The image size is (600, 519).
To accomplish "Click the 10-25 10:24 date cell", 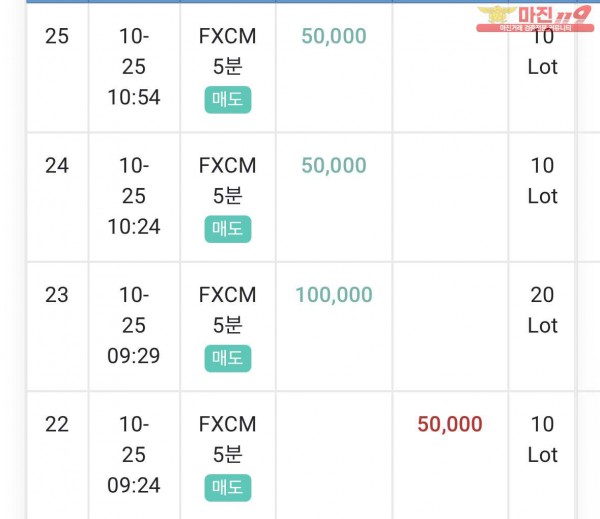I will [134, 196].
